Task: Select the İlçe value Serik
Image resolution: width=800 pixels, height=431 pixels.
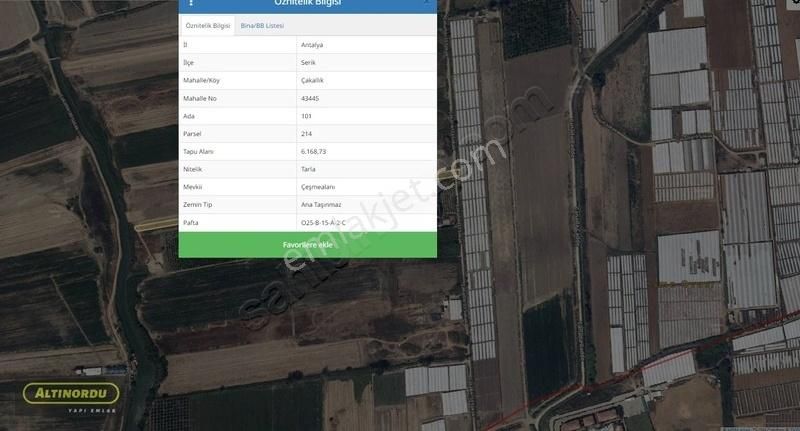Action: pyautogui.click(x=308, y=62)
